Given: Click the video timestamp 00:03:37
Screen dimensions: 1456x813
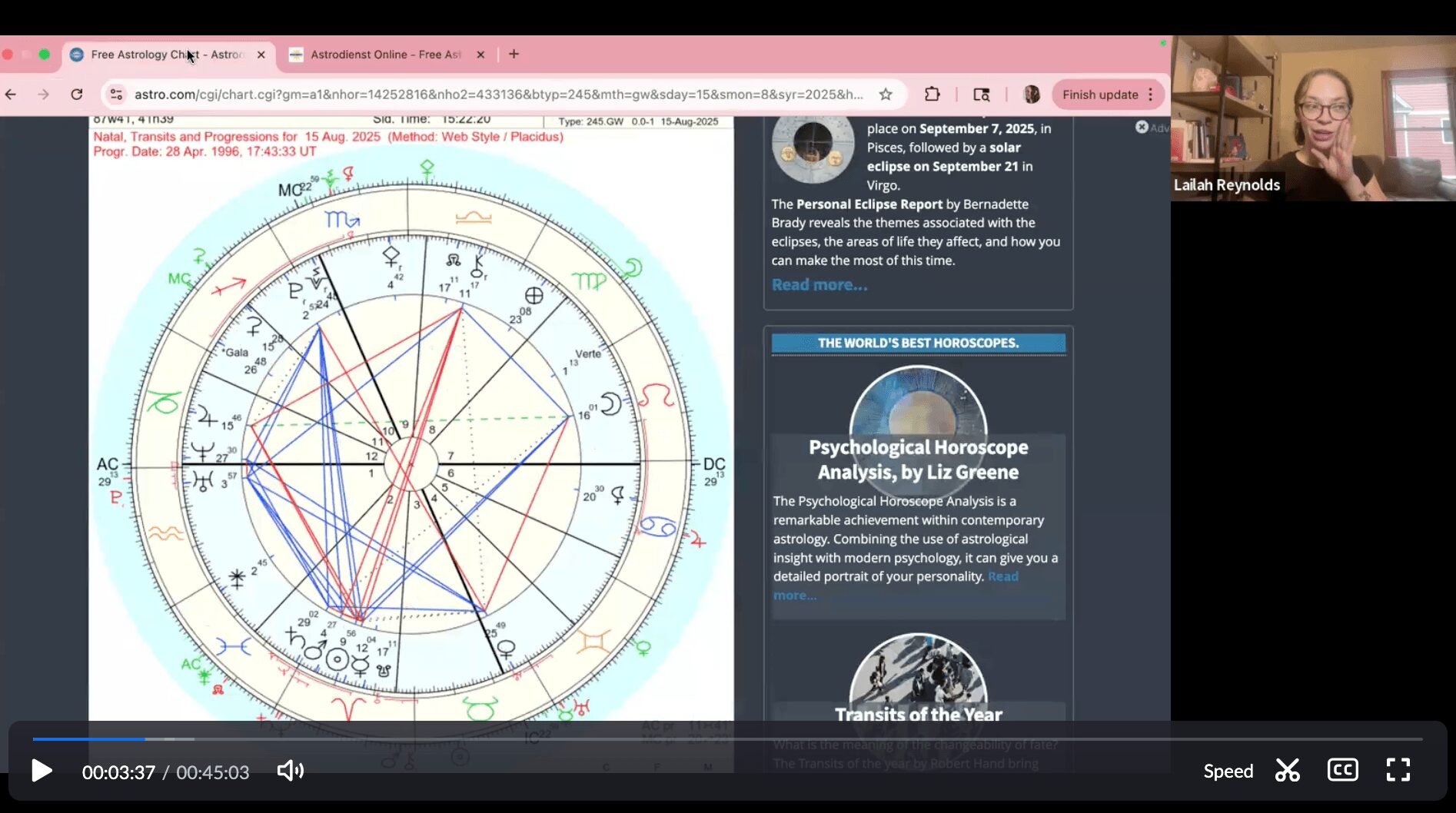Looking at the screenshot, I should [118, 772].
